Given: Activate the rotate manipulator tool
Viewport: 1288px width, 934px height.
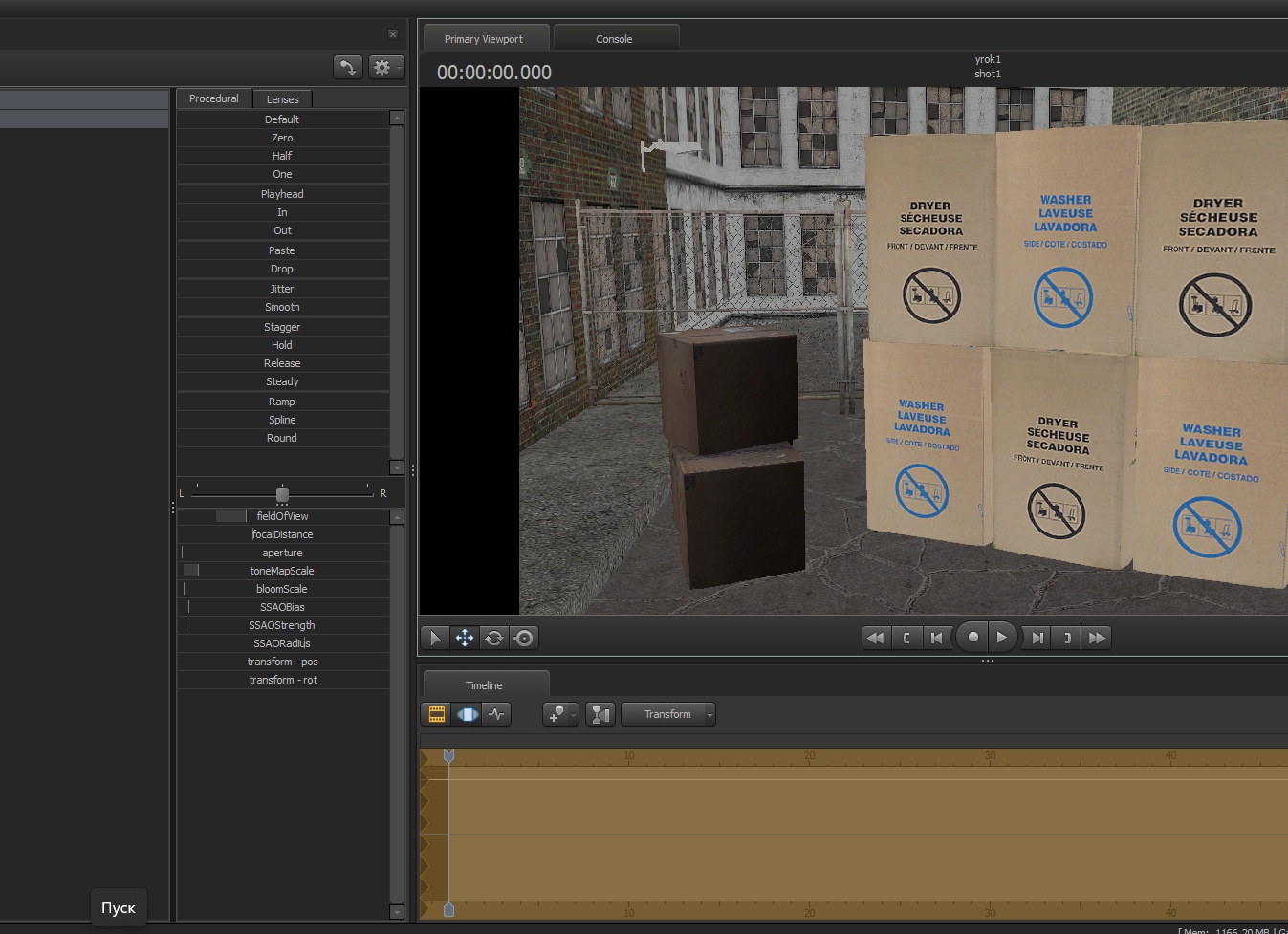Looking at the screenshot, I should (x=494, y=638).
